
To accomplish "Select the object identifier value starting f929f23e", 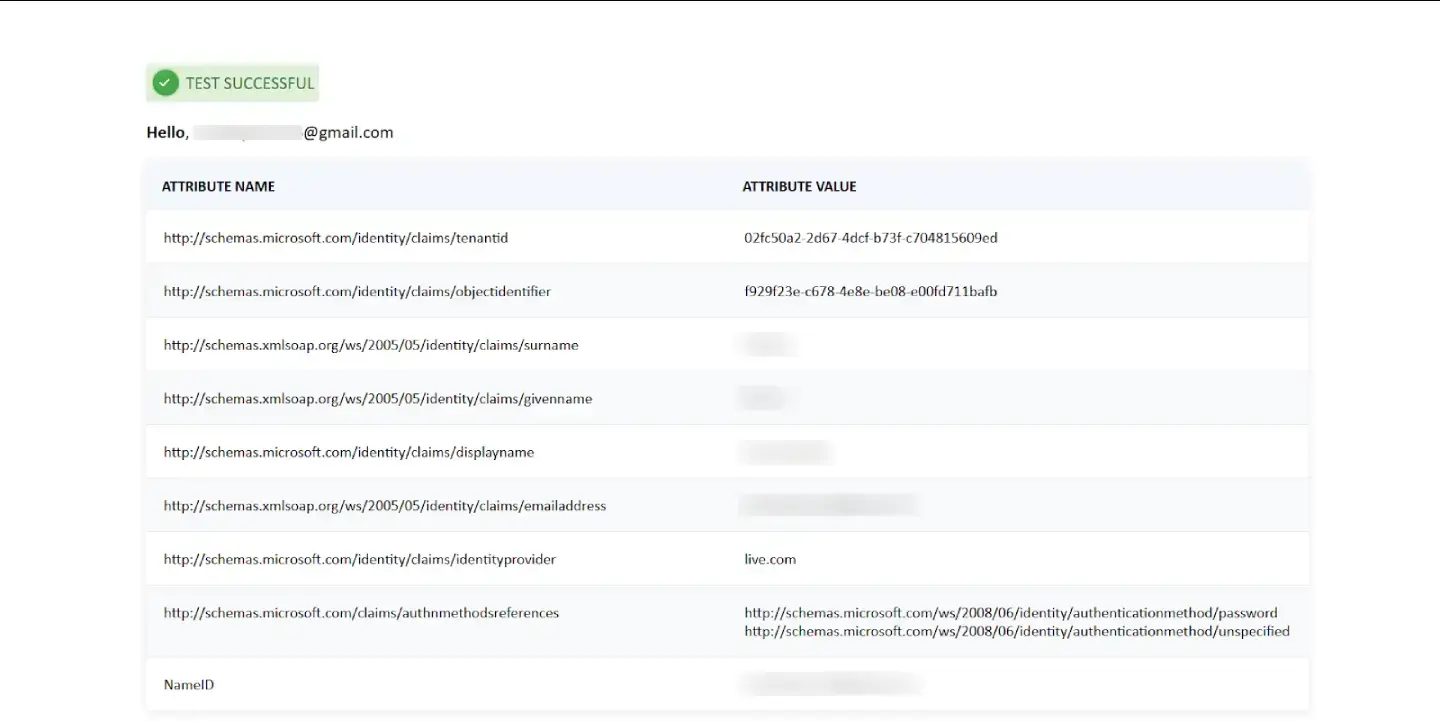I will point(869,291).
